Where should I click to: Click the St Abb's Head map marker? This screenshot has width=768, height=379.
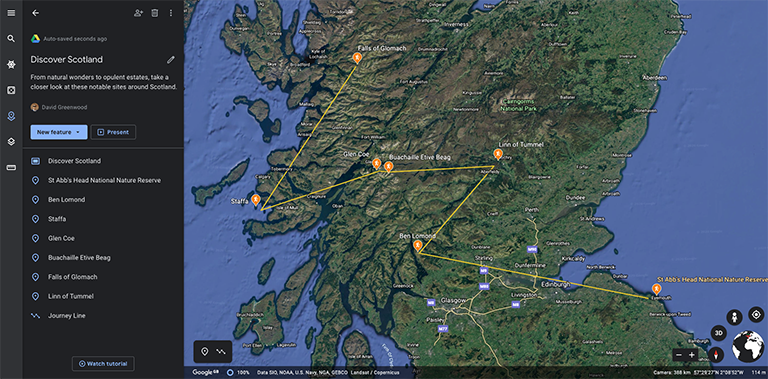pos(656,289)
